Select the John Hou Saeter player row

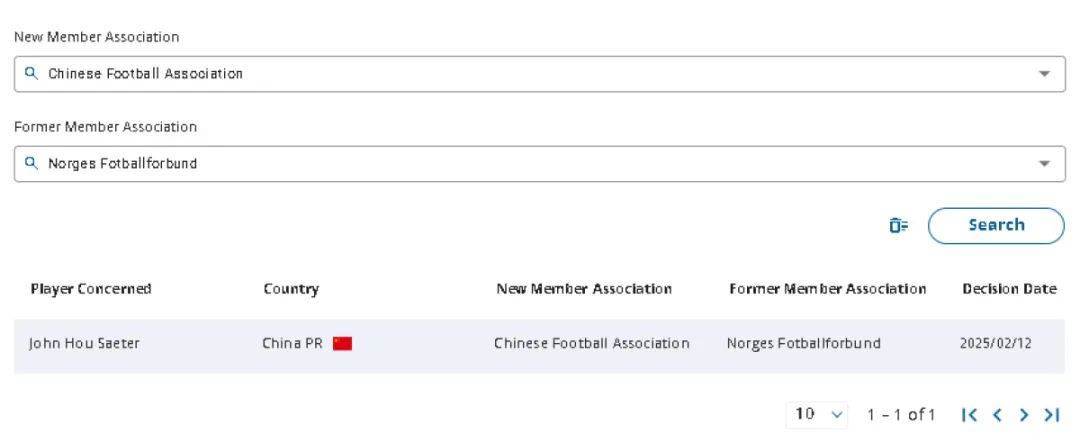85,344
